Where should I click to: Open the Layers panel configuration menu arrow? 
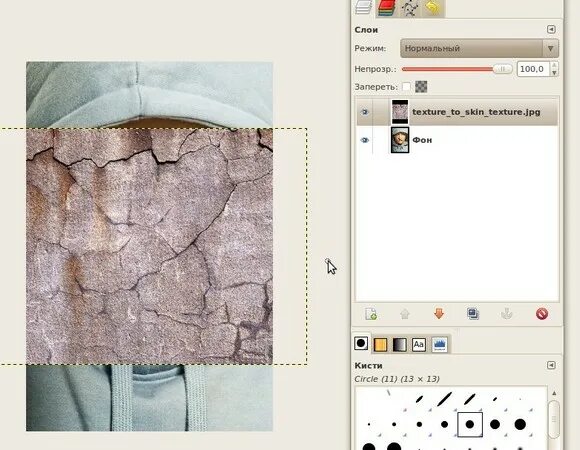tap(551, 29)
